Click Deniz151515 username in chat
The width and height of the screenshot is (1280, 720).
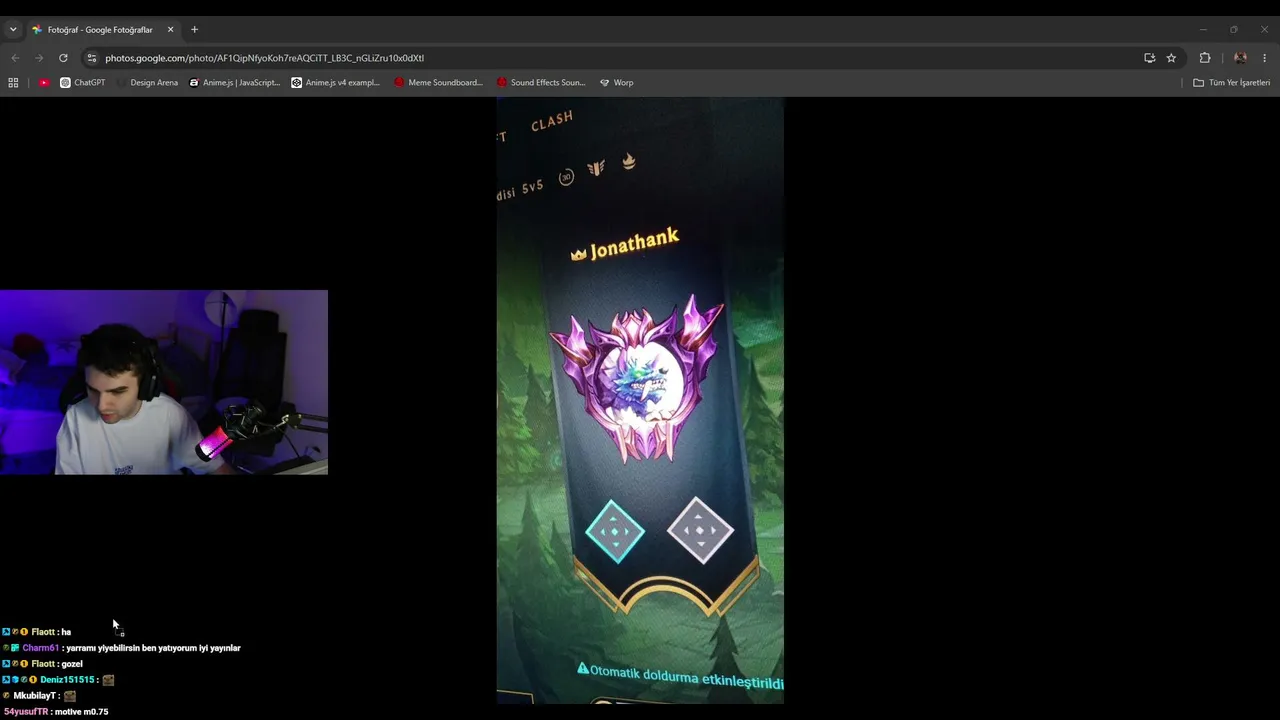(67, 680)
